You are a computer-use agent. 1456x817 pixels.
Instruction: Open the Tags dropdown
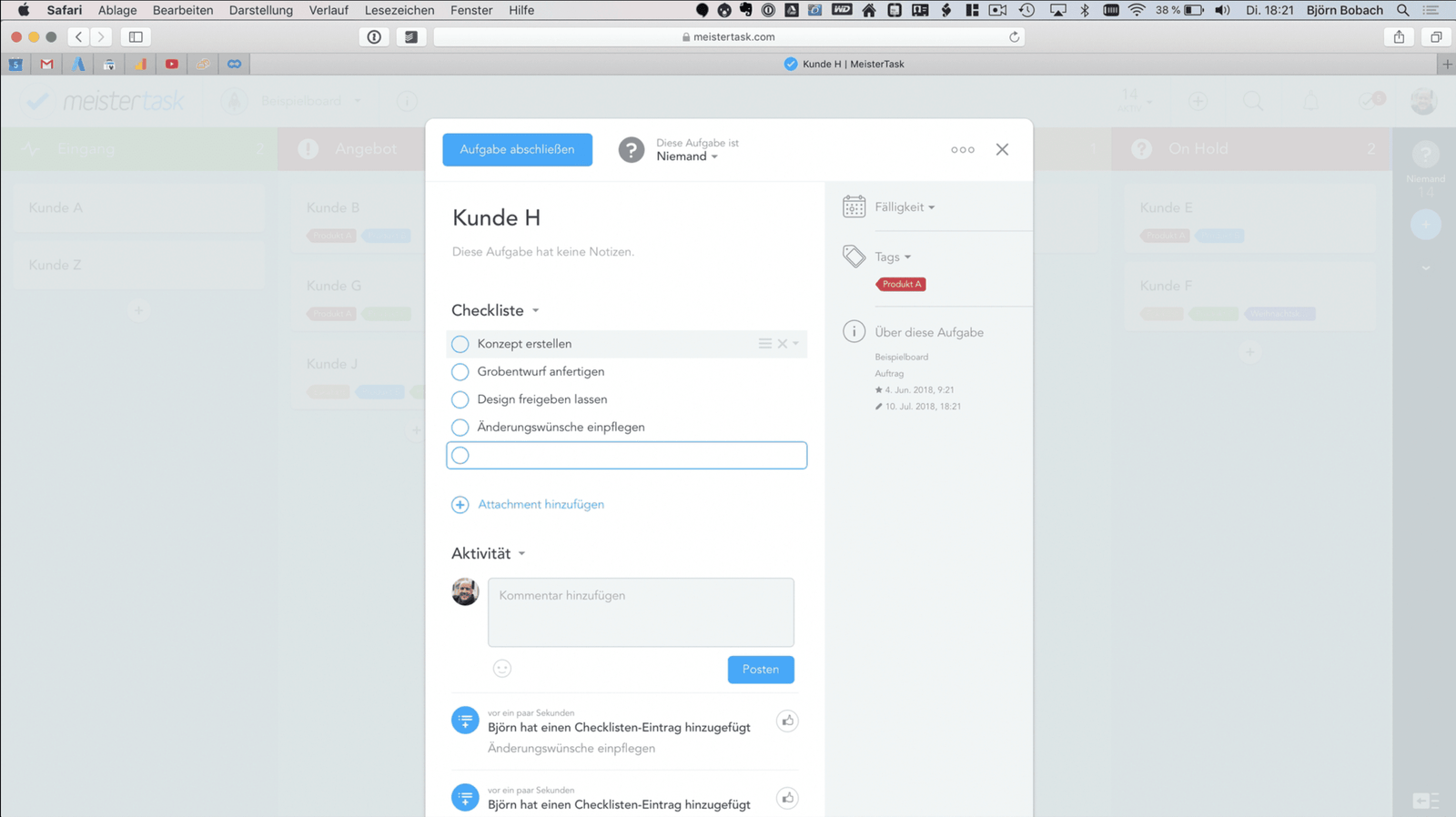[893, 257]
